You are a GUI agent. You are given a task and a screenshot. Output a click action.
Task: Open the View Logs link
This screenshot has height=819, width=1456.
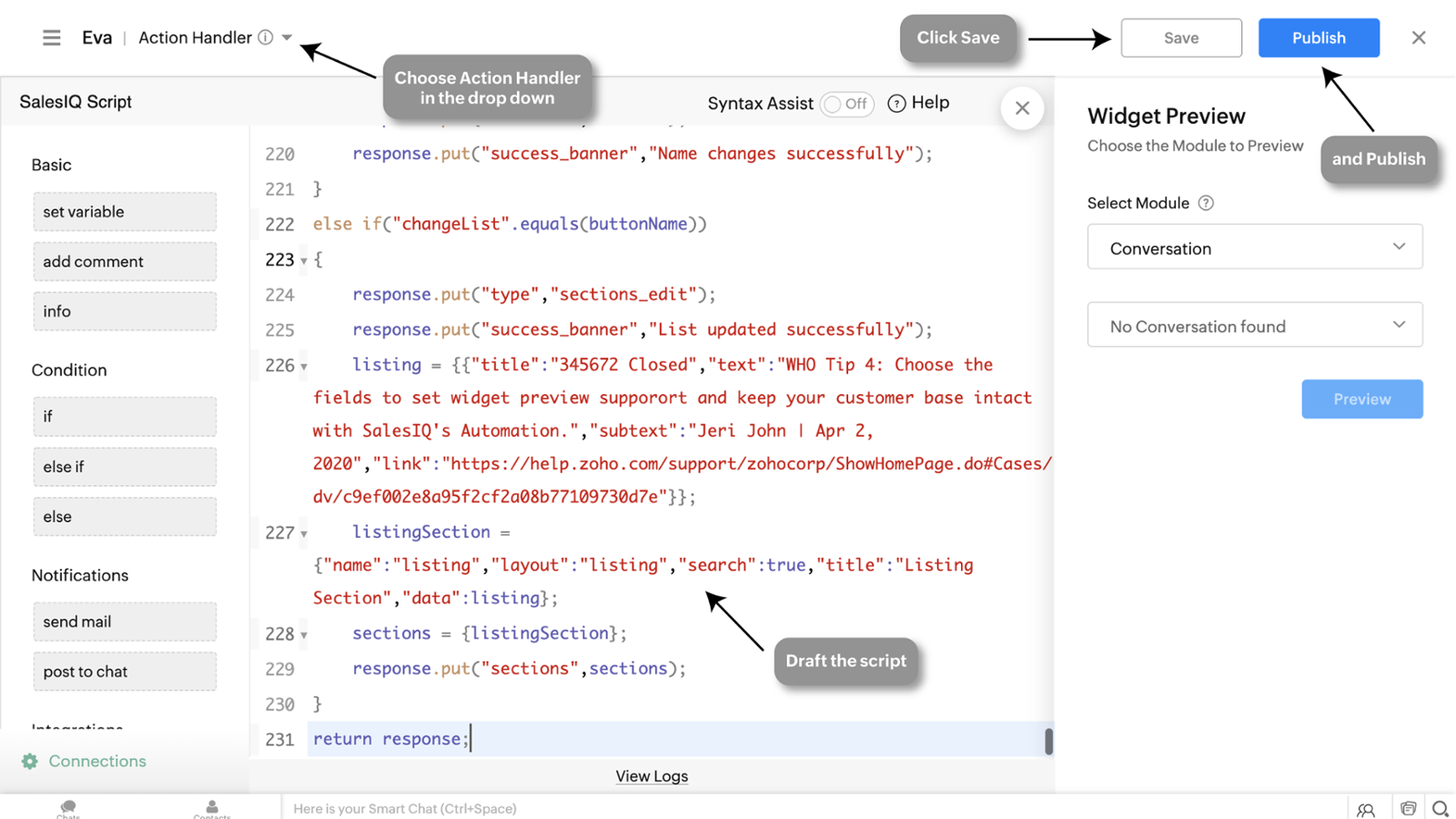pos(652,776)
